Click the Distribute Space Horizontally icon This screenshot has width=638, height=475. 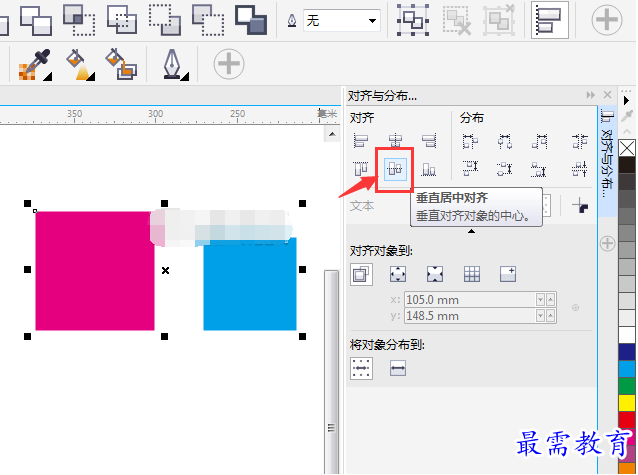coord(580,141)
